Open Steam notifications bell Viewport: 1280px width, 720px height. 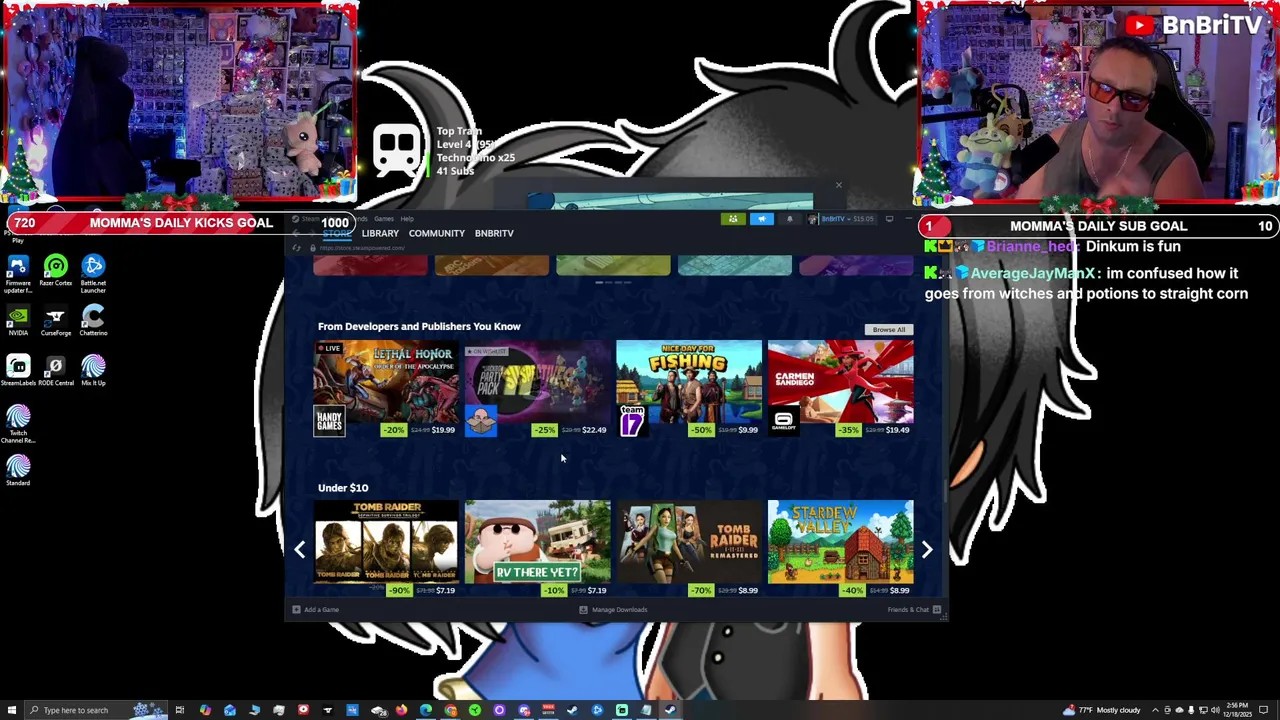coord(789,219)
